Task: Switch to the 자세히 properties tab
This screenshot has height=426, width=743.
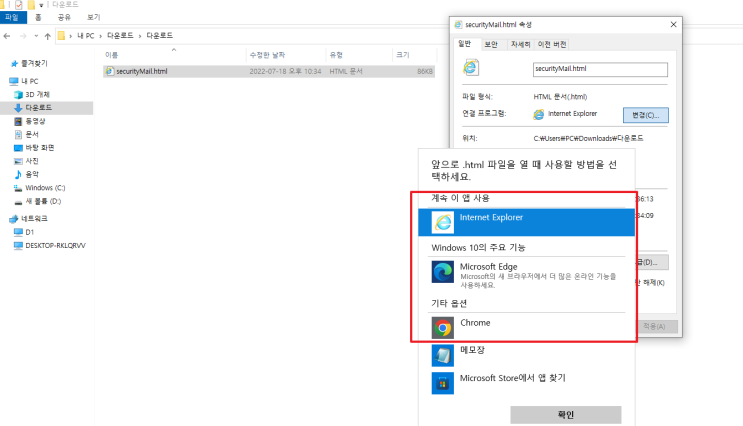Action: point(520,45)
